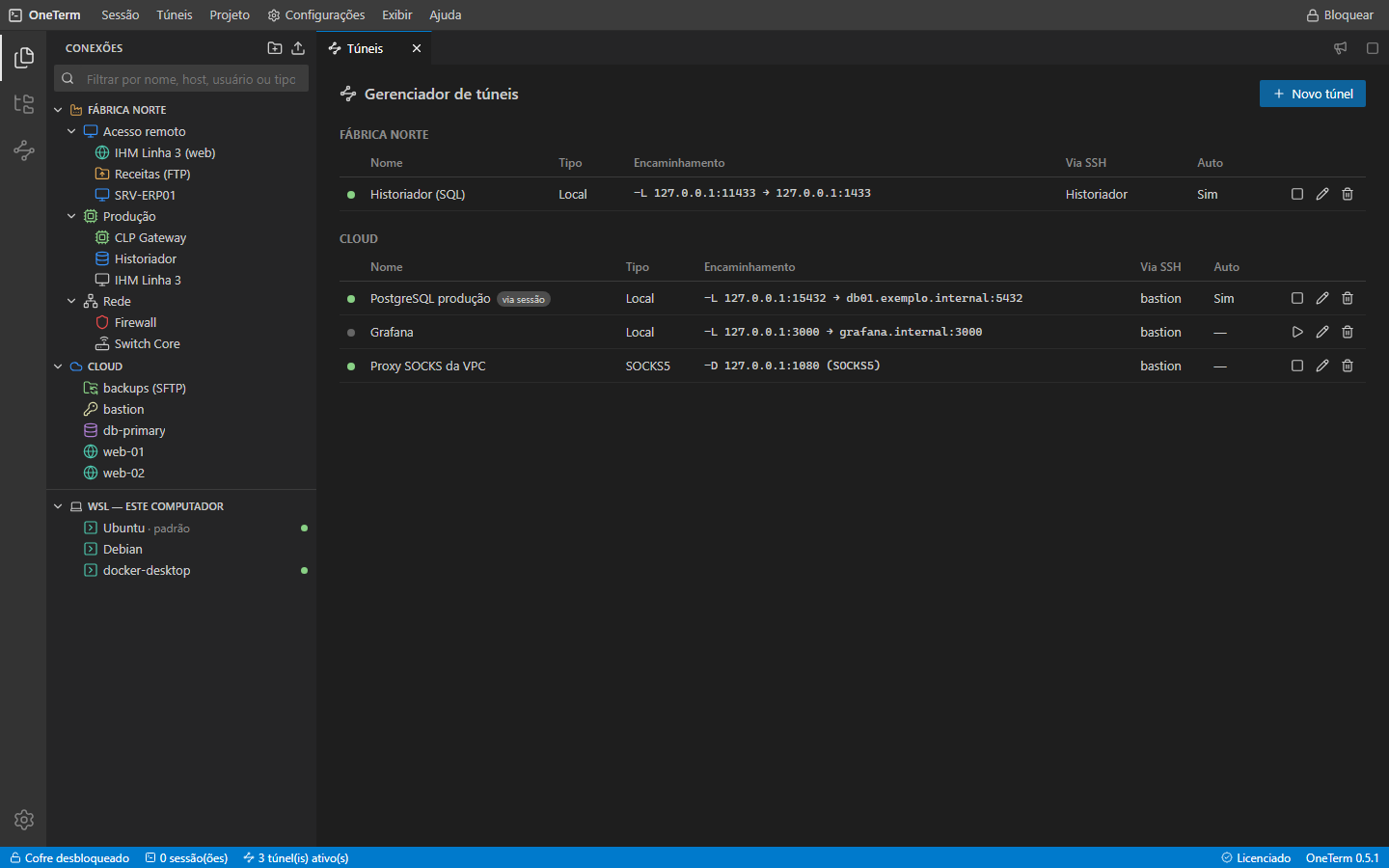This screenshot has width=1389, height=868.
Task: Select the Switch Core connection
Action: point(181,343)
